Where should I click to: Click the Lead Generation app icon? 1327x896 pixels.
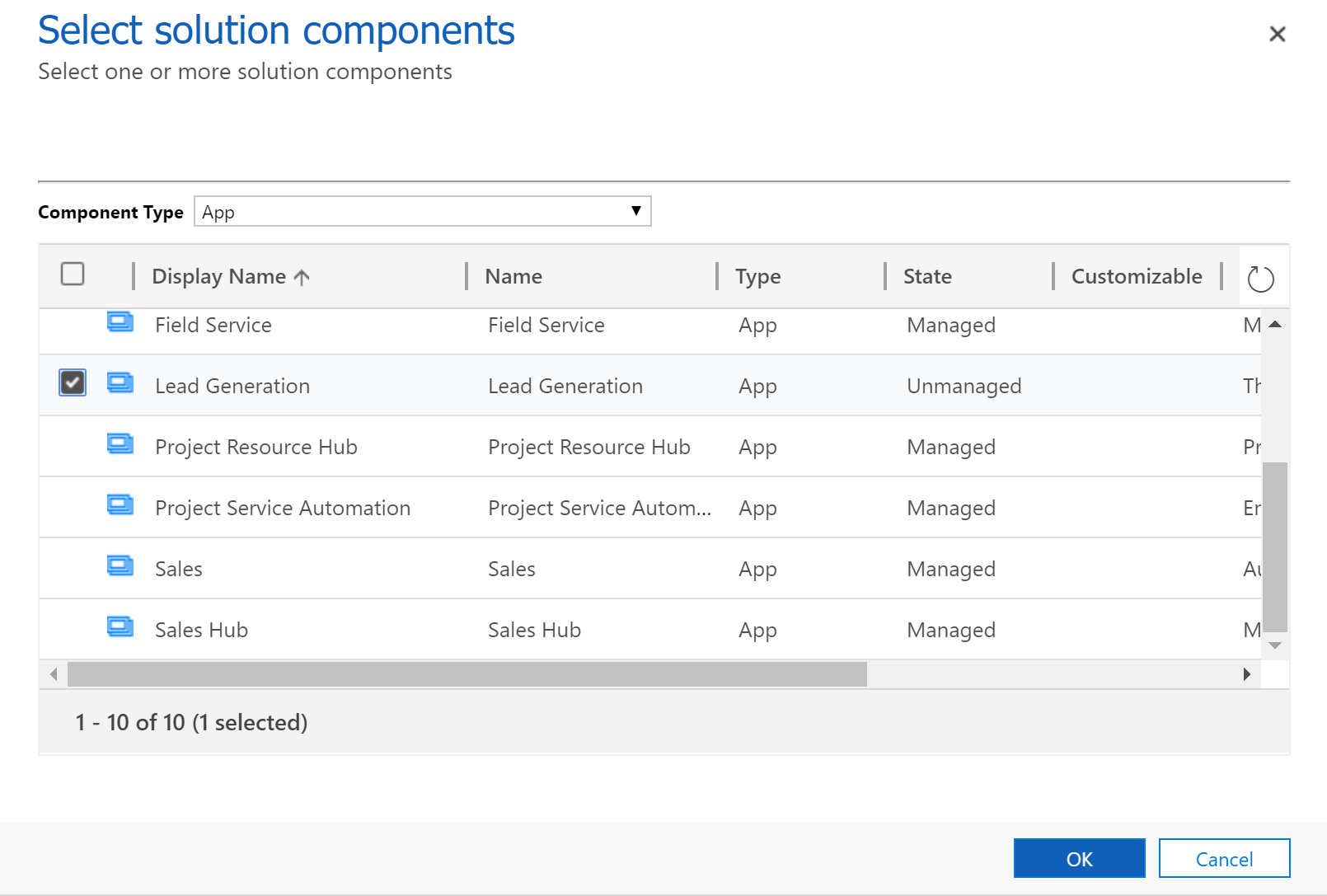120,382
